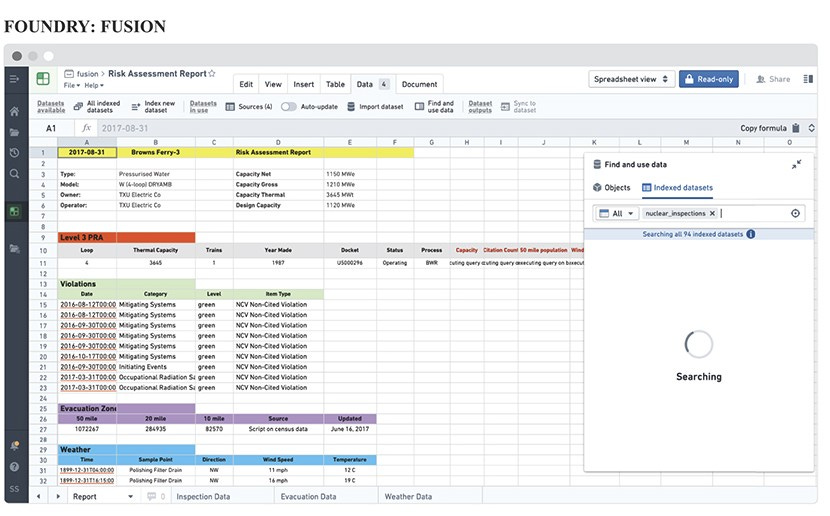The height and width of the screenshot is (516, 830).
Task: Open the Evacuation Data sheet tab
Action: pyautogui.click(x=308, y=496)
